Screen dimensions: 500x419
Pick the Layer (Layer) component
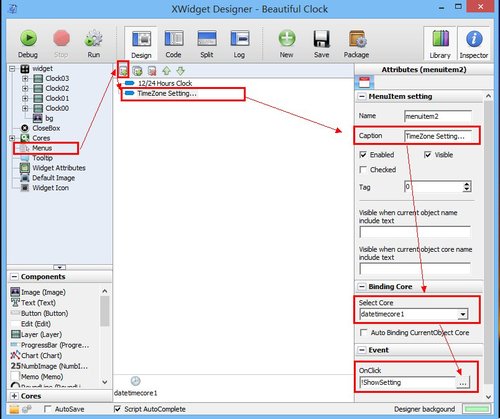coord(41,335)
